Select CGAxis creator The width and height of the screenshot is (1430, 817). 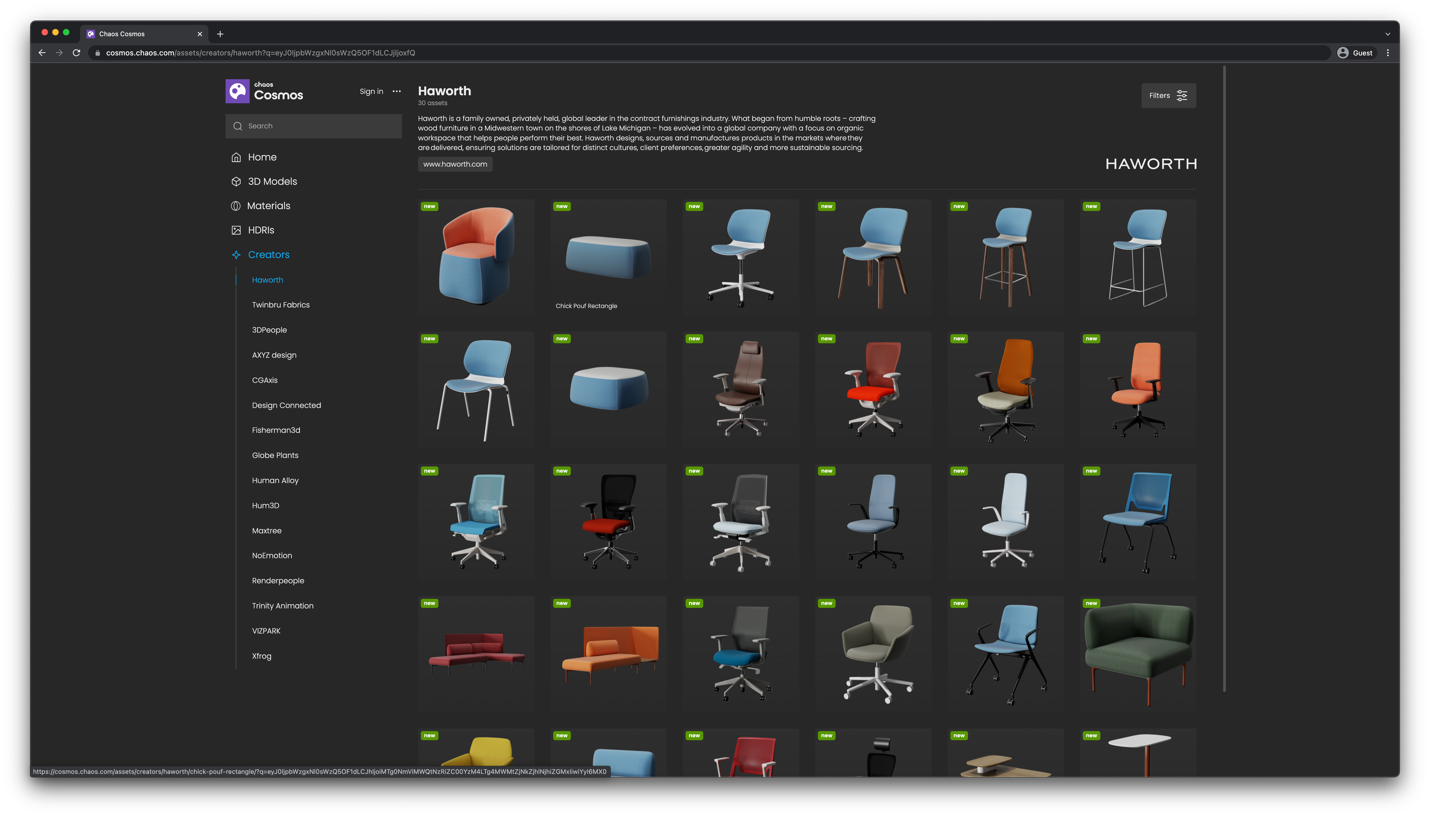point(265,380)
